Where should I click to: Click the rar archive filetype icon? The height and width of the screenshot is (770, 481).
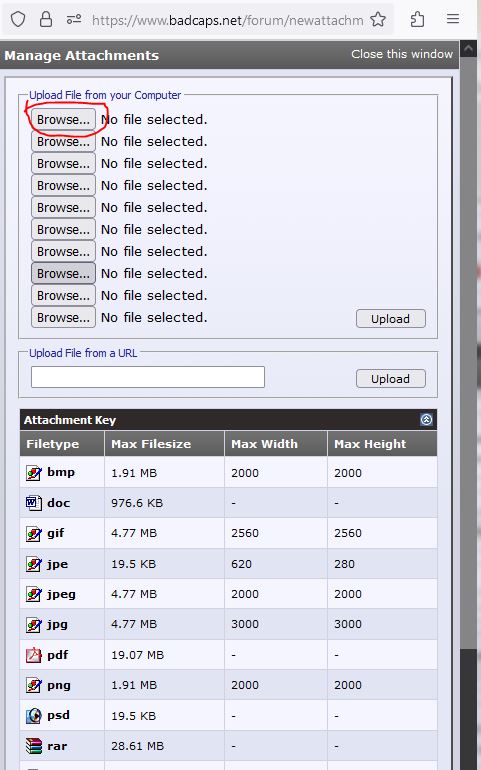(33, 746)
